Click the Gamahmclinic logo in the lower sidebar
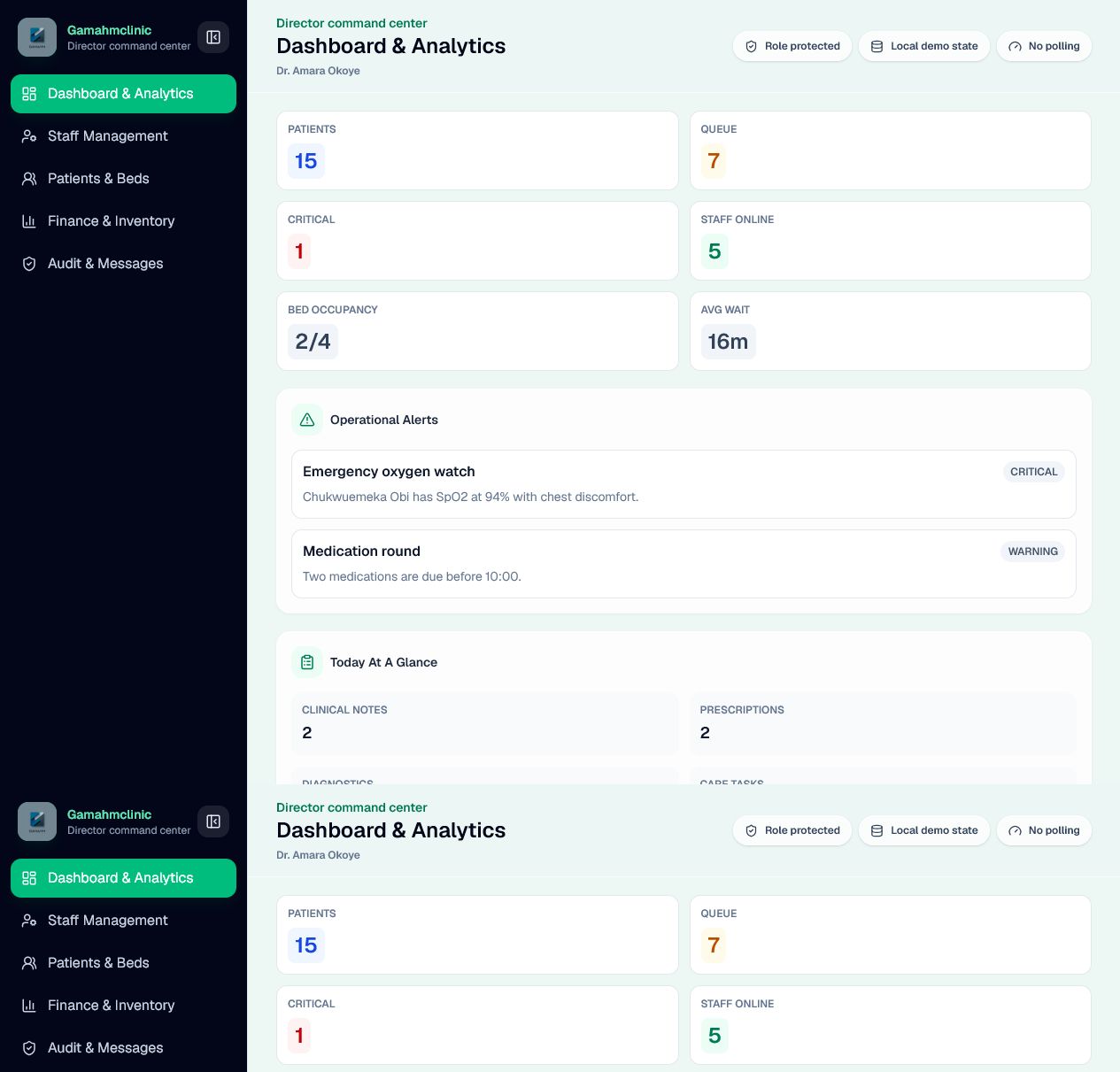This screenshot has width=1120, height=1072. [x=37, y=821]
